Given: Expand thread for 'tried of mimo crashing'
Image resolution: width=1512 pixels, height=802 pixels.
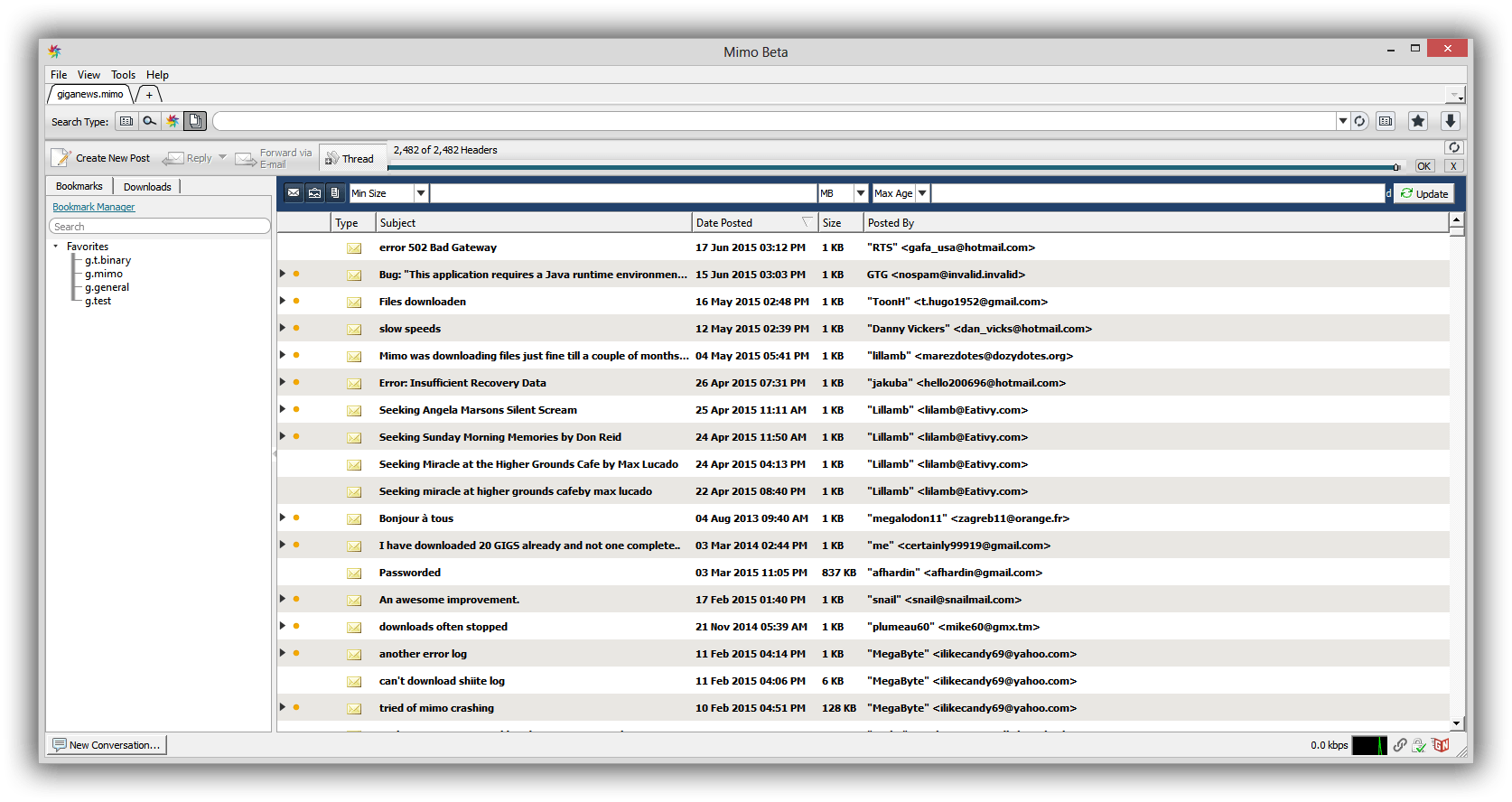Looking at the screenshot, I should point(283,707).
